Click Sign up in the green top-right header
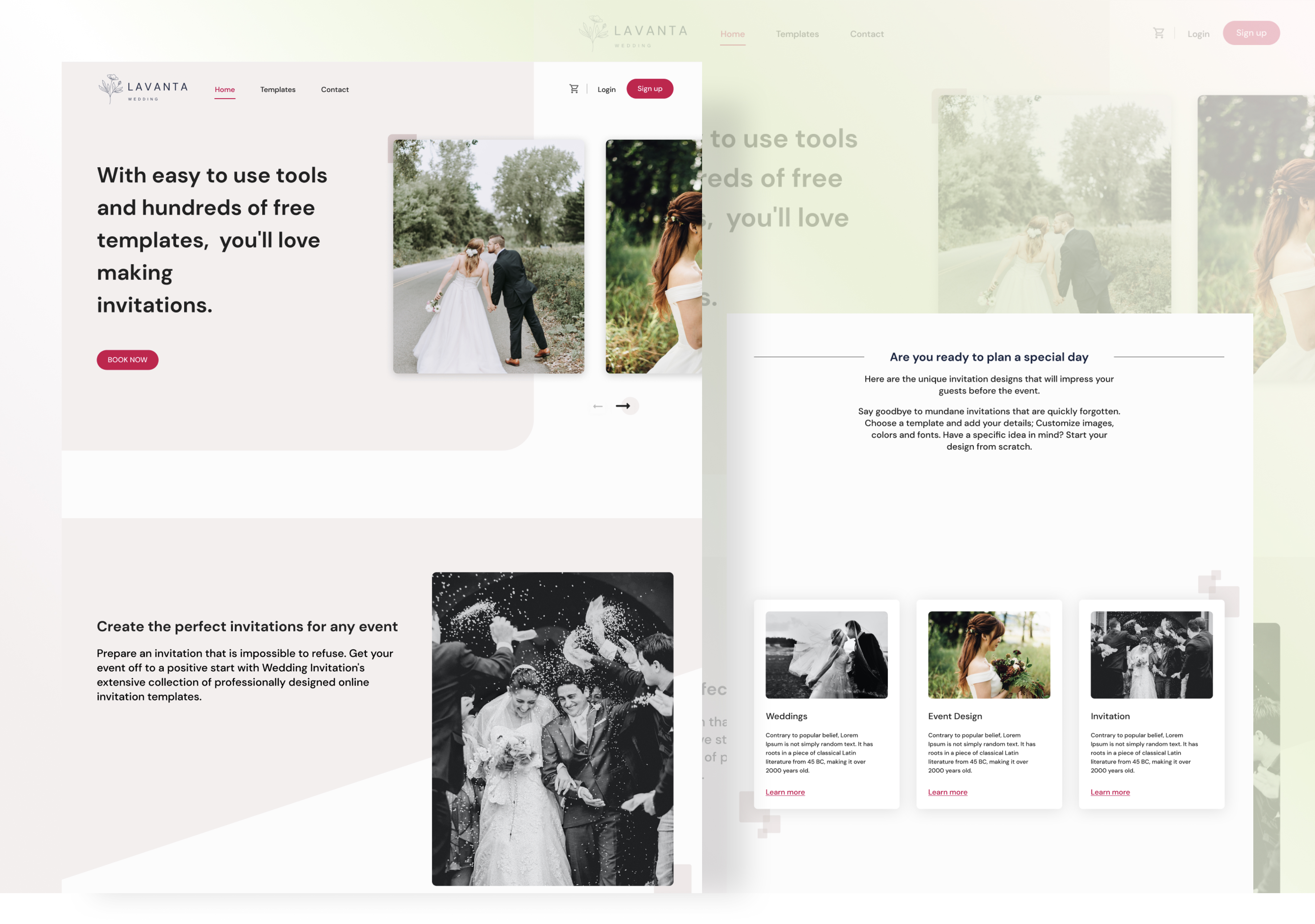 [1251, 33]
